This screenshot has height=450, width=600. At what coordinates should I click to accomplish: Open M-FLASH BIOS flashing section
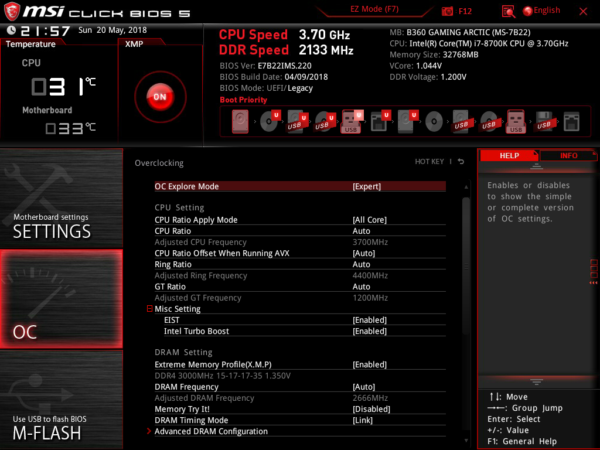pos(61,400)
